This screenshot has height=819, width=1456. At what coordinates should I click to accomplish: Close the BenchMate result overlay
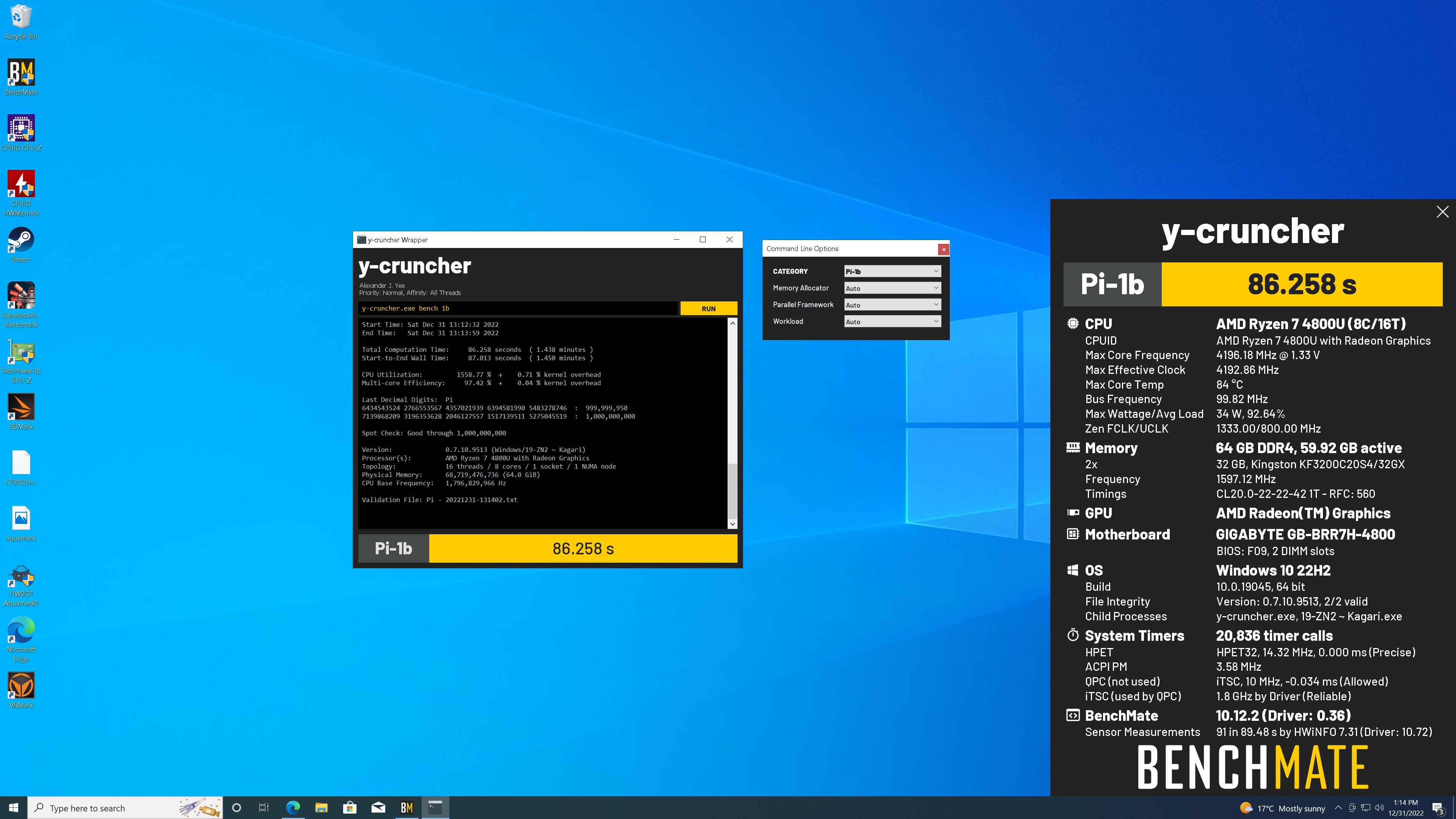(x=1442, y=212)
